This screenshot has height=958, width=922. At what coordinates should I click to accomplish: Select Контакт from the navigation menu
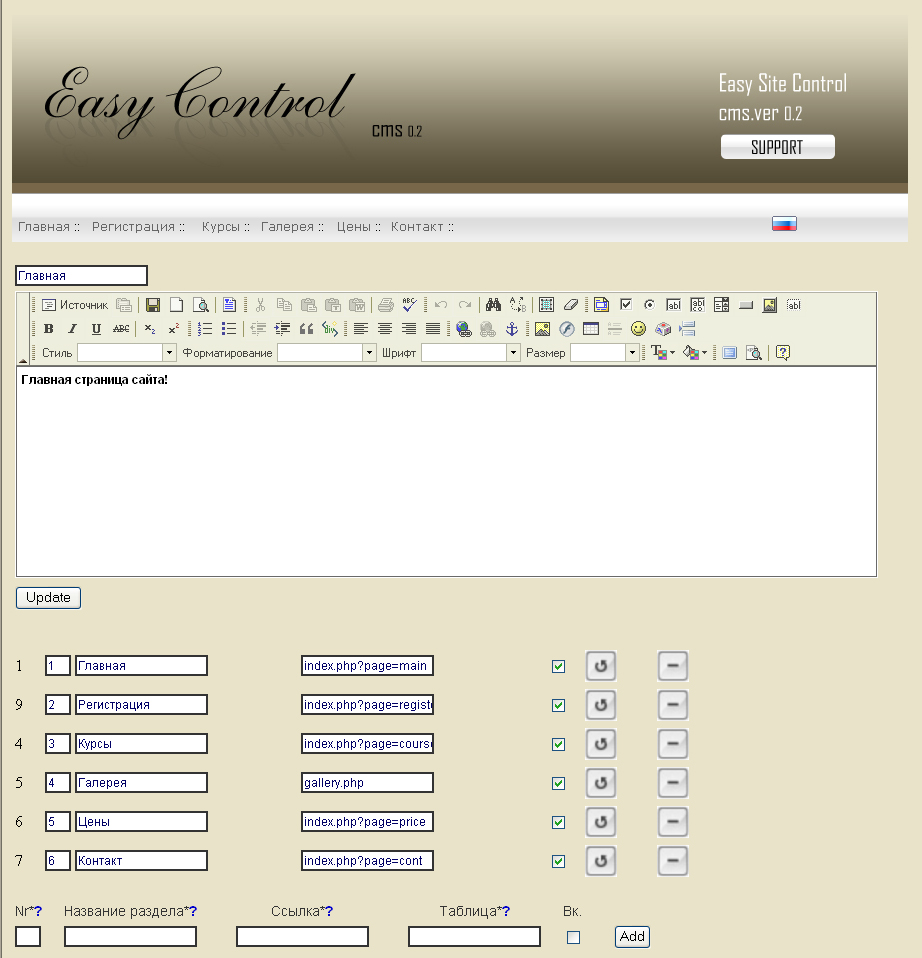[418, 226]
